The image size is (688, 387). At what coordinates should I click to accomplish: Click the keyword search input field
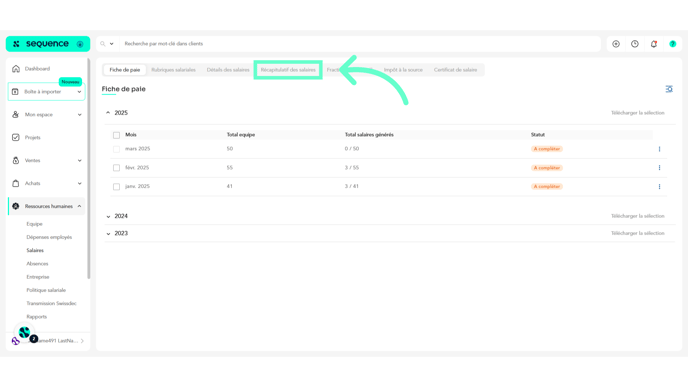(x=360, y=44)
